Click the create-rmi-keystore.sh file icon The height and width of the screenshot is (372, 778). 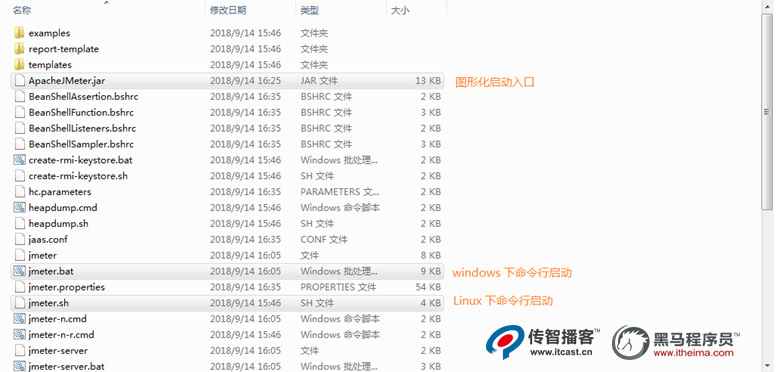(x=19, y=176)
